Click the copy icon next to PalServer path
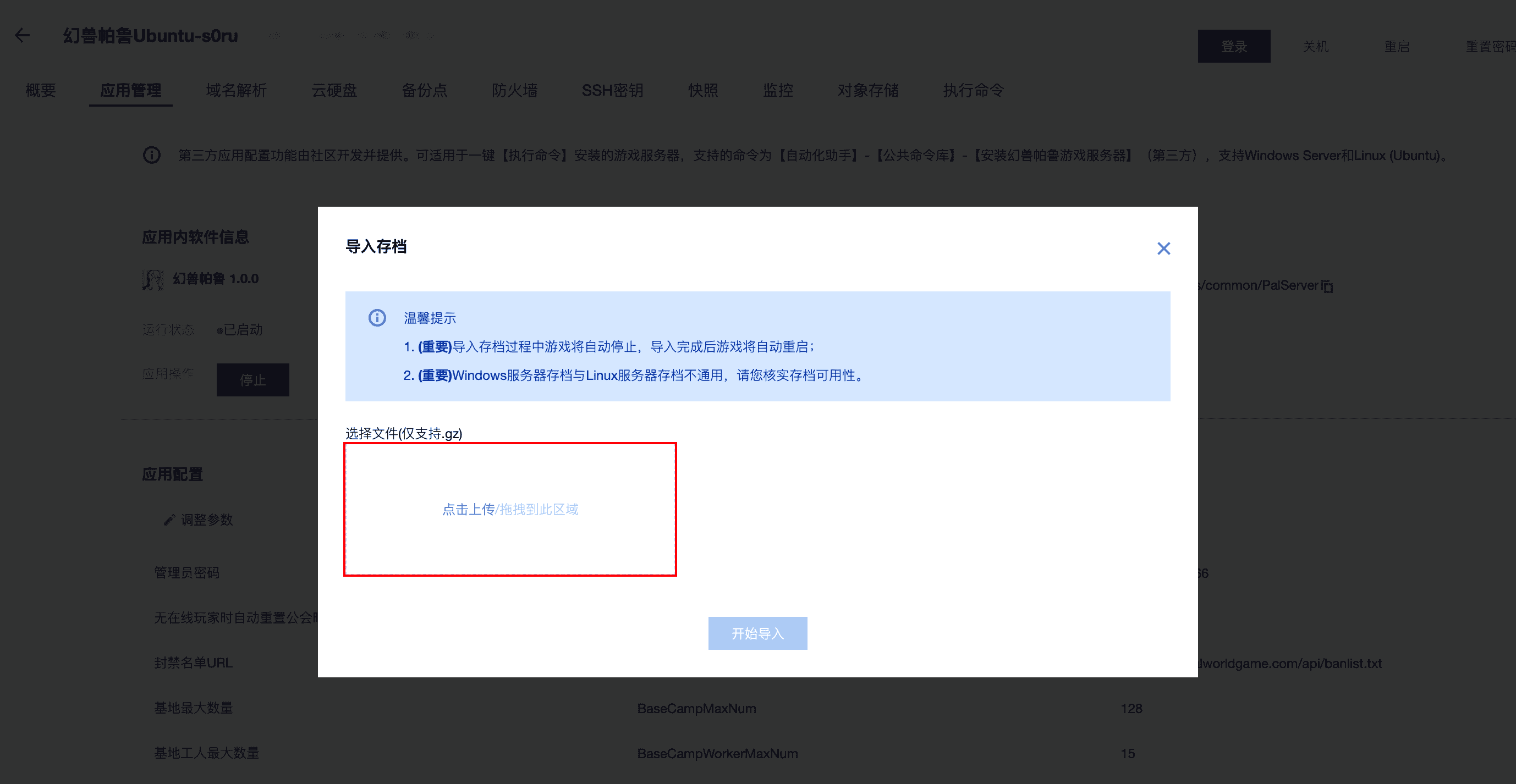1516x784 pixels. (1328, 286)
